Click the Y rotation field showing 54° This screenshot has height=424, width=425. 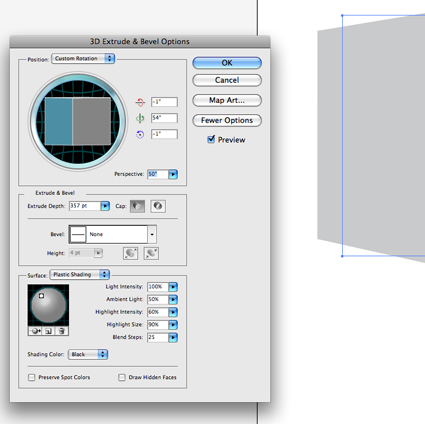tap(164, 118)
